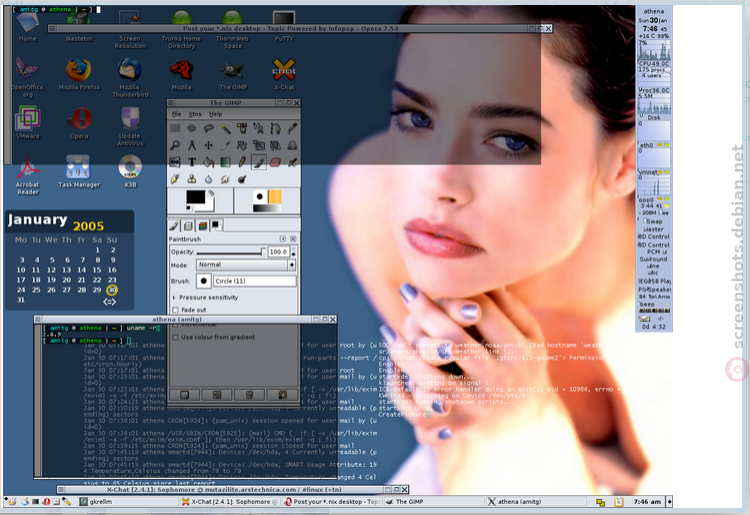Screen dimensions: 750x515
Task: Select the Color Picker eyedropper tool
Action: click(x=292, y=128)
